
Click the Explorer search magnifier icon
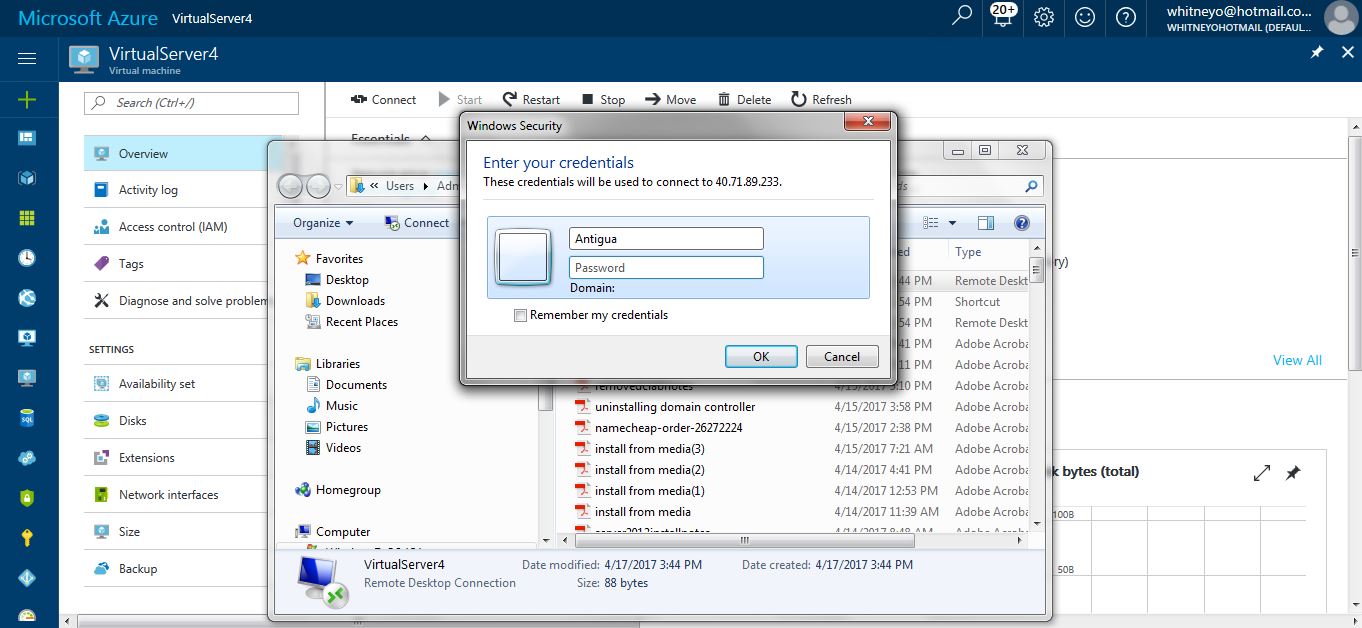(1031, 186)
